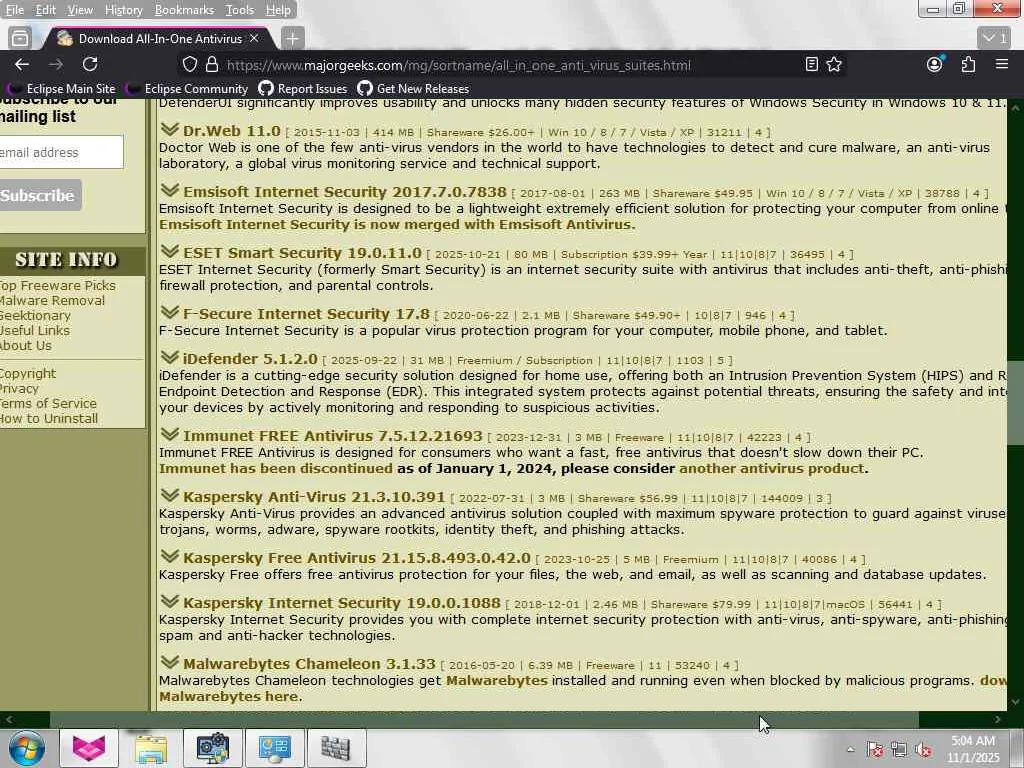Click the muted volume tray icon
1024x768 pixels.
pyautogui.click(x=923, y=750)
